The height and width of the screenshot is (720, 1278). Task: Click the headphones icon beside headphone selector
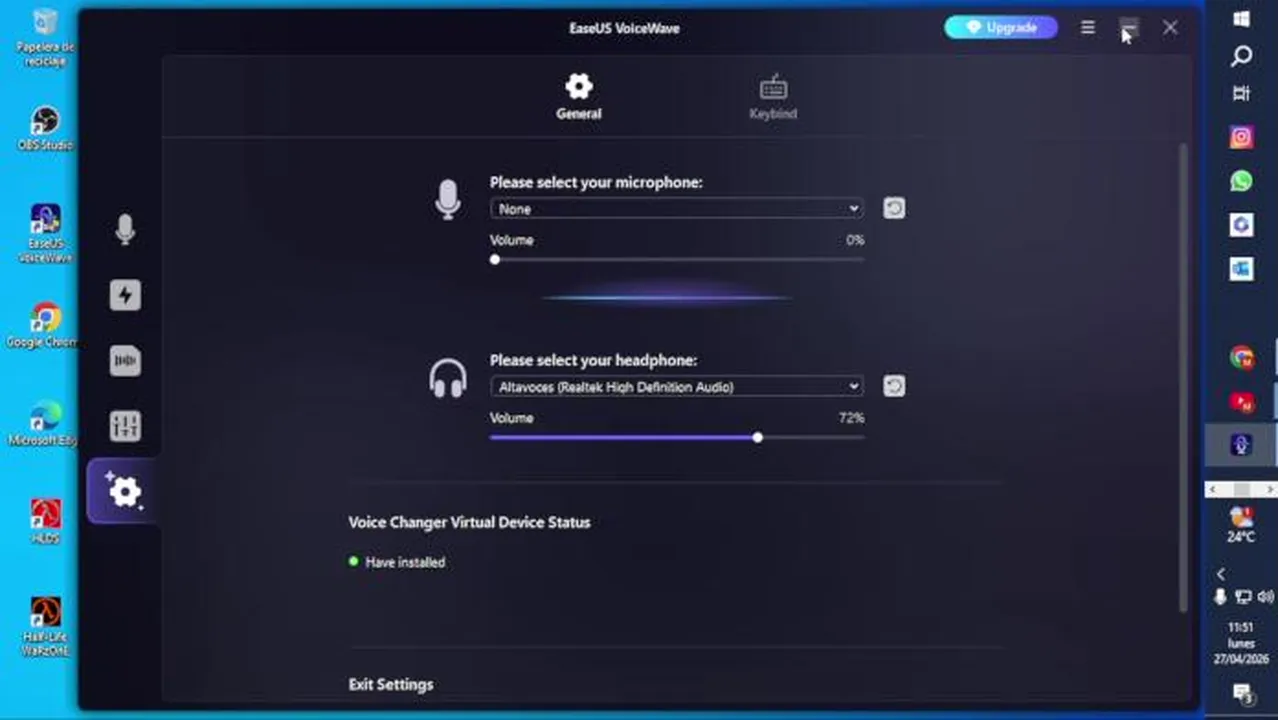tap(448, 379)
